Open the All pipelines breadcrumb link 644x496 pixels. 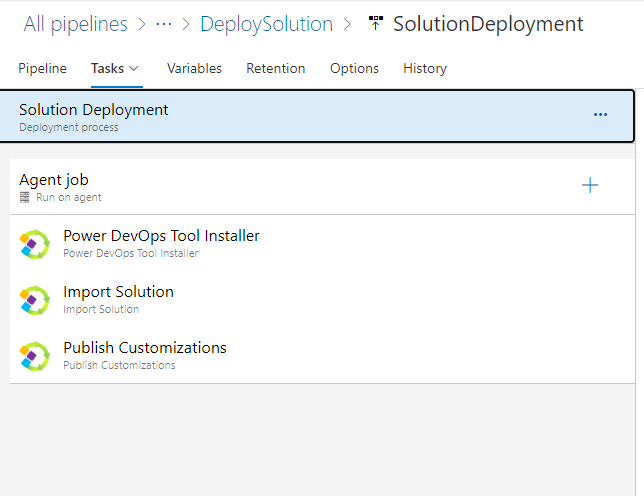(76, 24)
